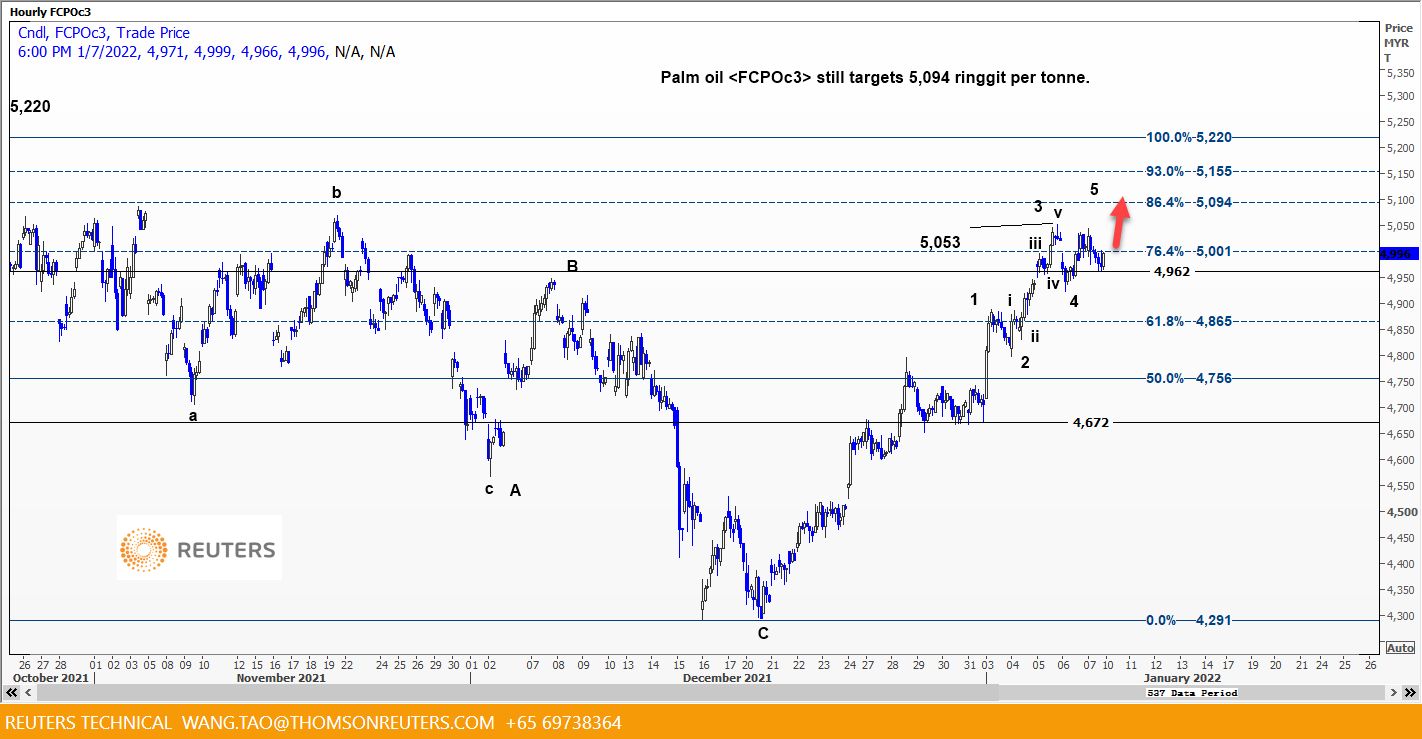The width and height of the screenshot is (1422, 739).
Task: Click the 4,300 price axis value
Action: click(x=1400, y=616)
